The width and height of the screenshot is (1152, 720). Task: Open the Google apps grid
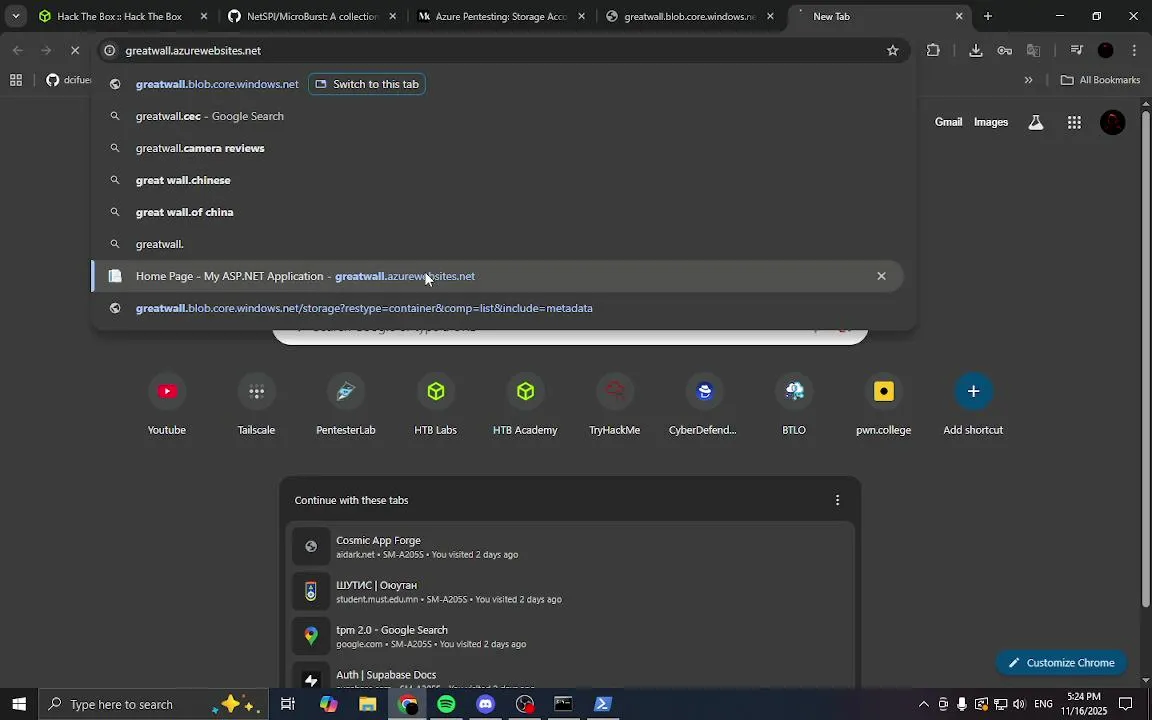[x=1074, y=122]
